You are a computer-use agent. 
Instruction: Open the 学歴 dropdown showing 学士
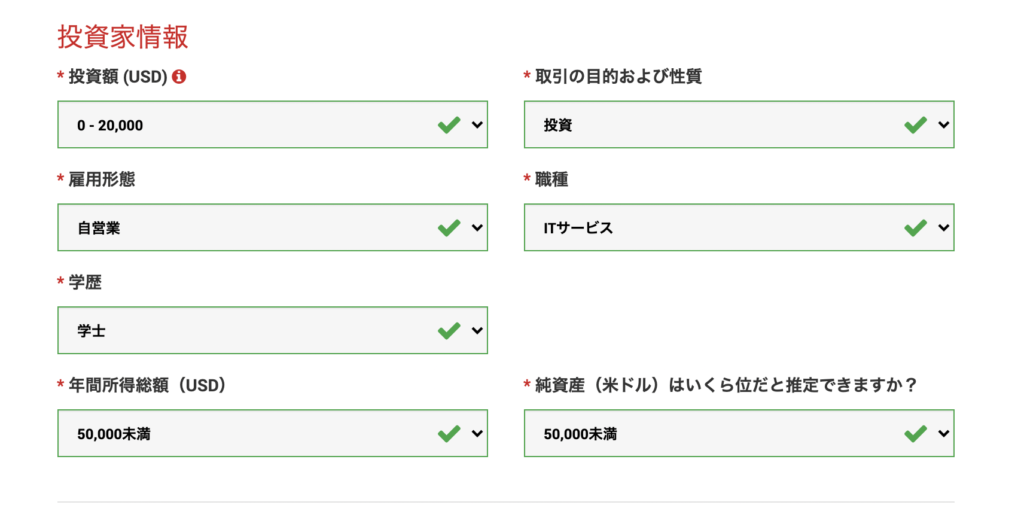pos(250,330)
